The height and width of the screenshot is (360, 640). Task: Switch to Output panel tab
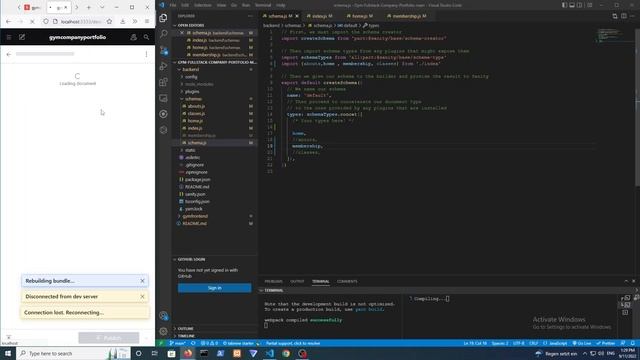[x=297, y=281]
